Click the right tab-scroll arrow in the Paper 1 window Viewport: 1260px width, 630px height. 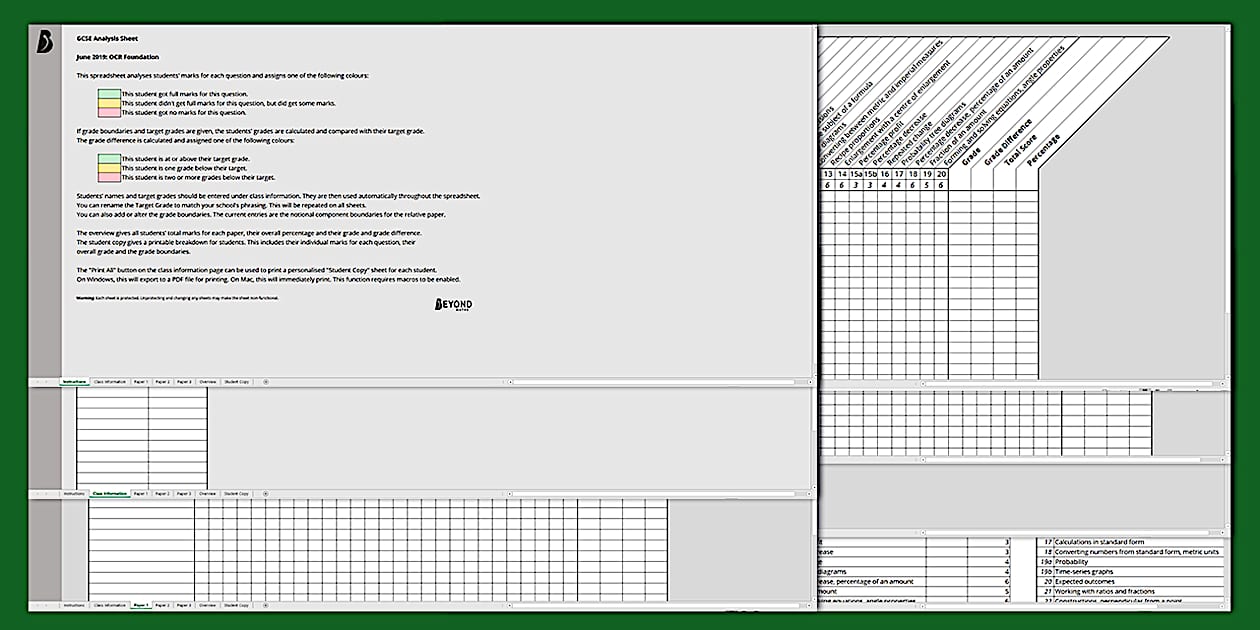pyautogui.click(x=48, y=605)
